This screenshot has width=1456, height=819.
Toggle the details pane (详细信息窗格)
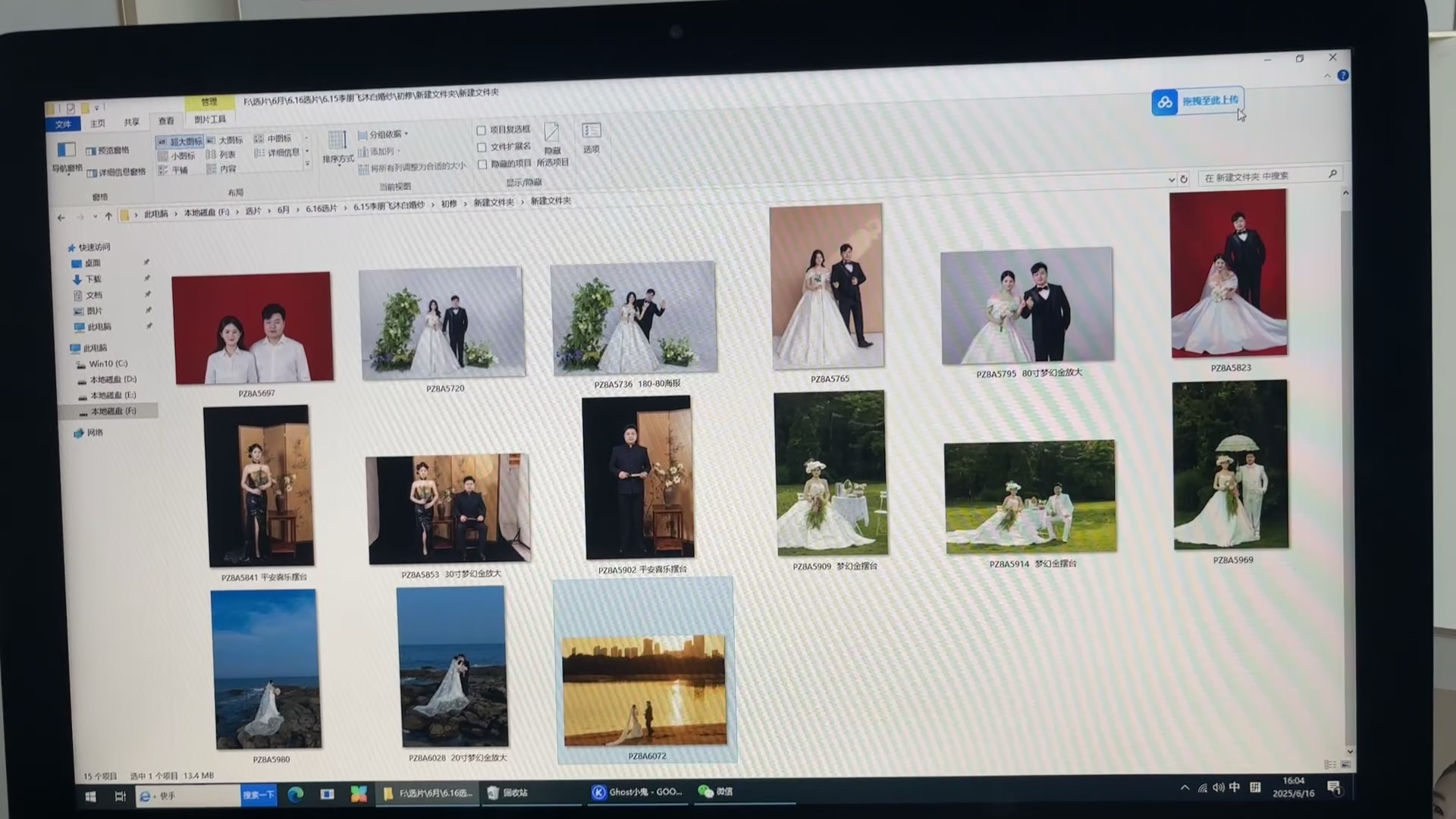pyautogui.click(x=116, y=172)
